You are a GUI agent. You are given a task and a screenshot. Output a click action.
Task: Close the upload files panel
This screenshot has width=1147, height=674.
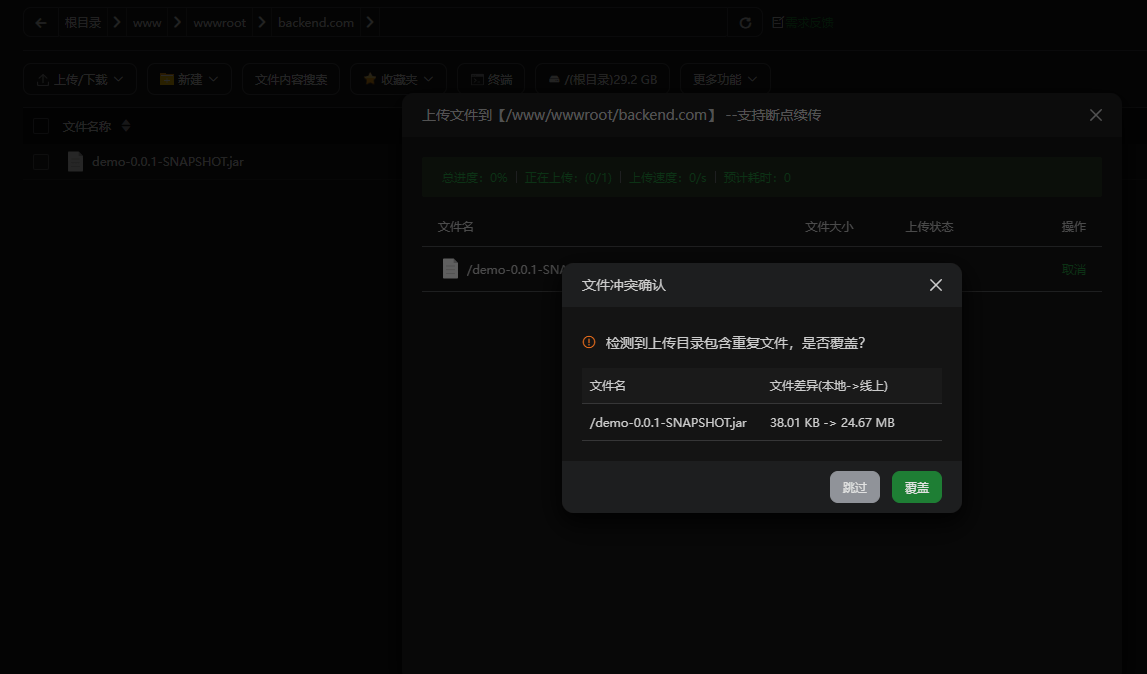[x=1096, y=115]
